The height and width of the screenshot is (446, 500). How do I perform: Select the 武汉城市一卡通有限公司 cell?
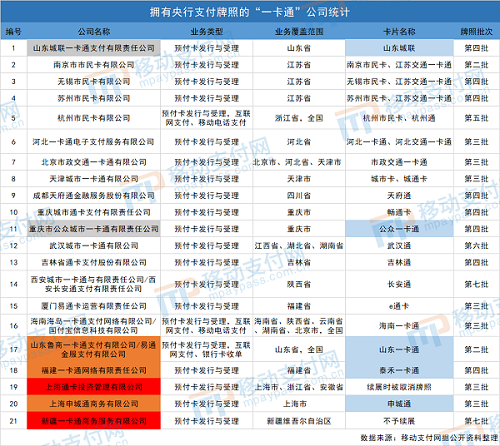point(94,246)
